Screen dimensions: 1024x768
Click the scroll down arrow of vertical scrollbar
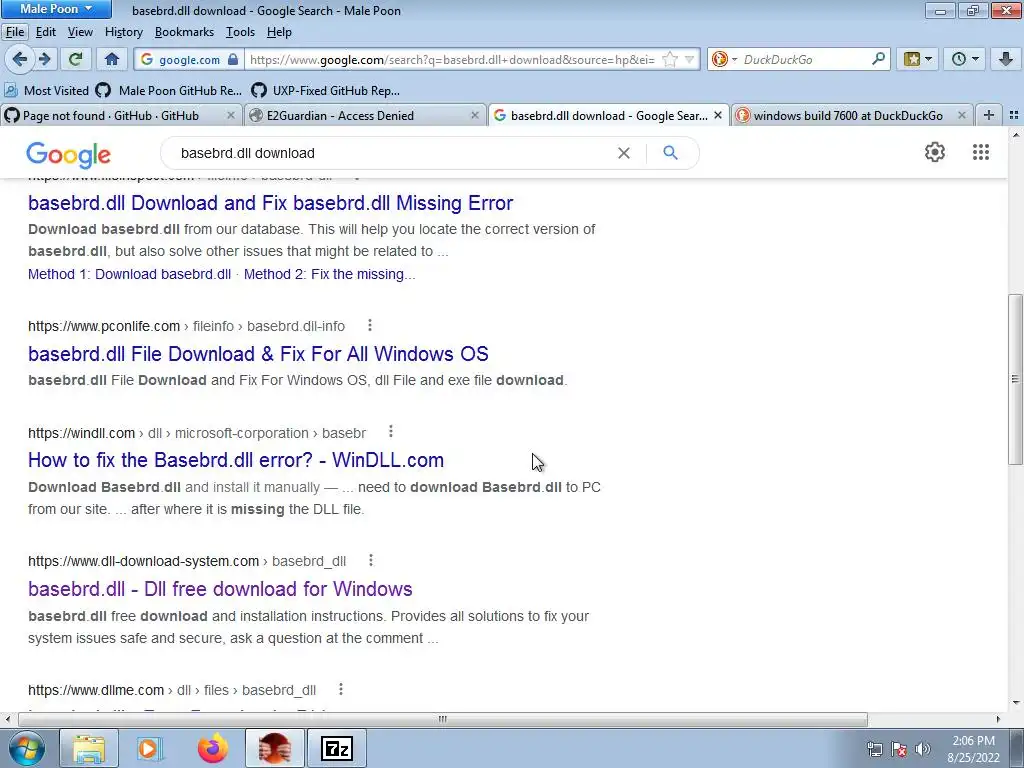tap(1016, 703)
